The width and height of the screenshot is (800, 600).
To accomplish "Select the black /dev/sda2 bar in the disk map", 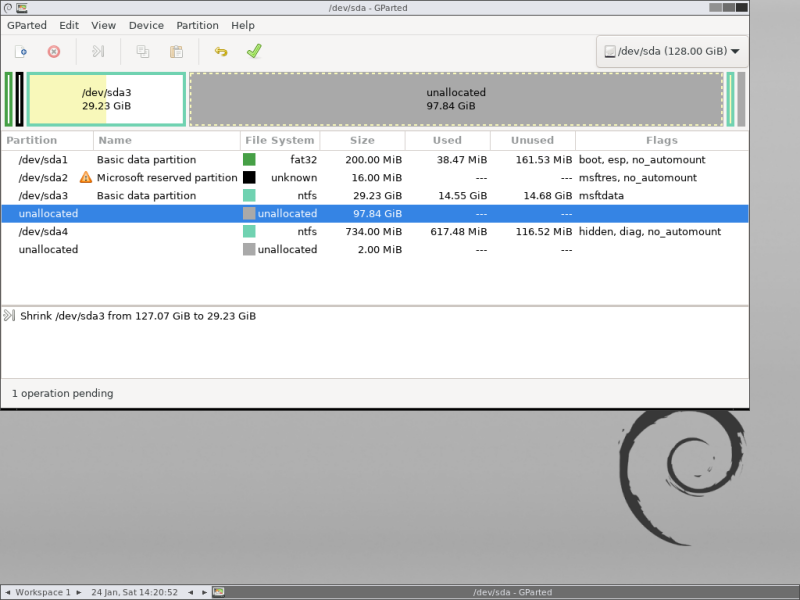I will [19, 99].
